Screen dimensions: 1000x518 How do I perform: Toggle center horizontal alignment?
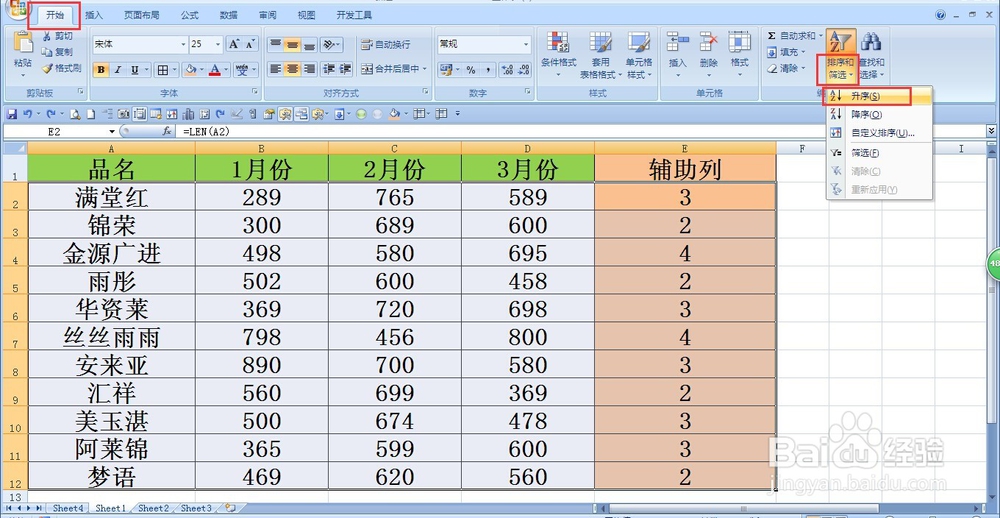click(292, 68)
